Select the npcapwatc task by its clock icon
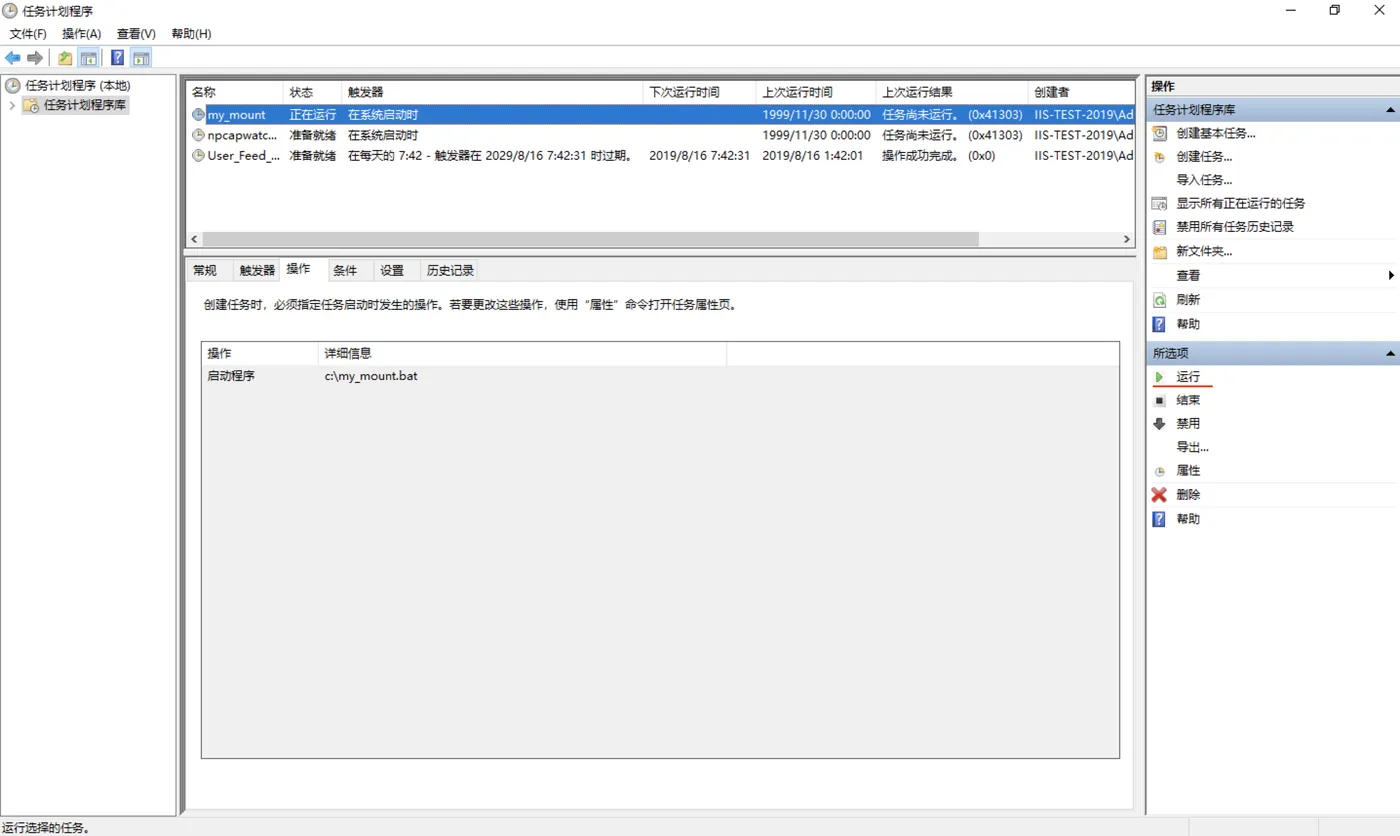Screen dimensions: 1400x836 [198, 135]
